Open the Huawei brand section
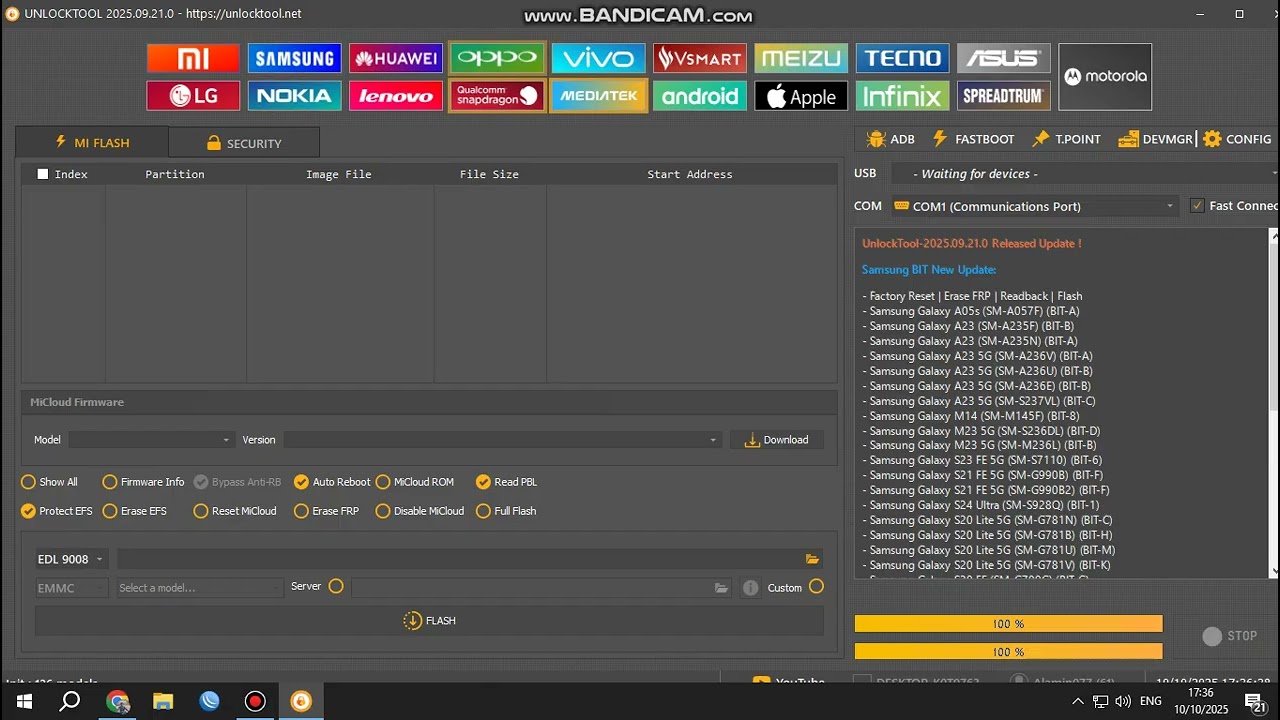1280x720 pixels. (396, 58)
